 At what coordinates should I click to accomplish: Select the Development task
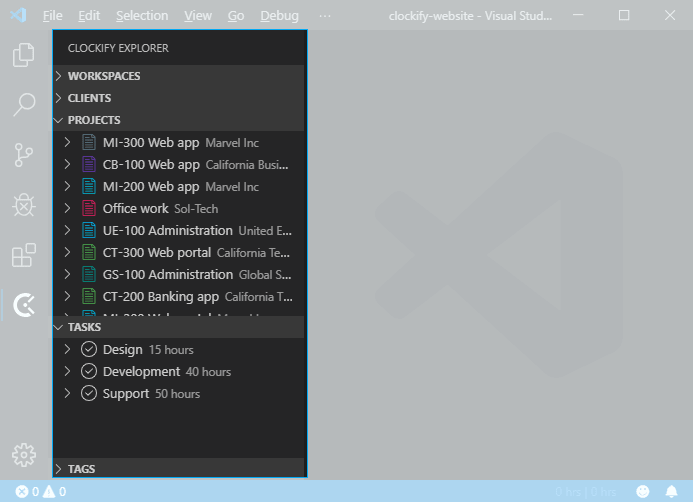click(179, 372)
